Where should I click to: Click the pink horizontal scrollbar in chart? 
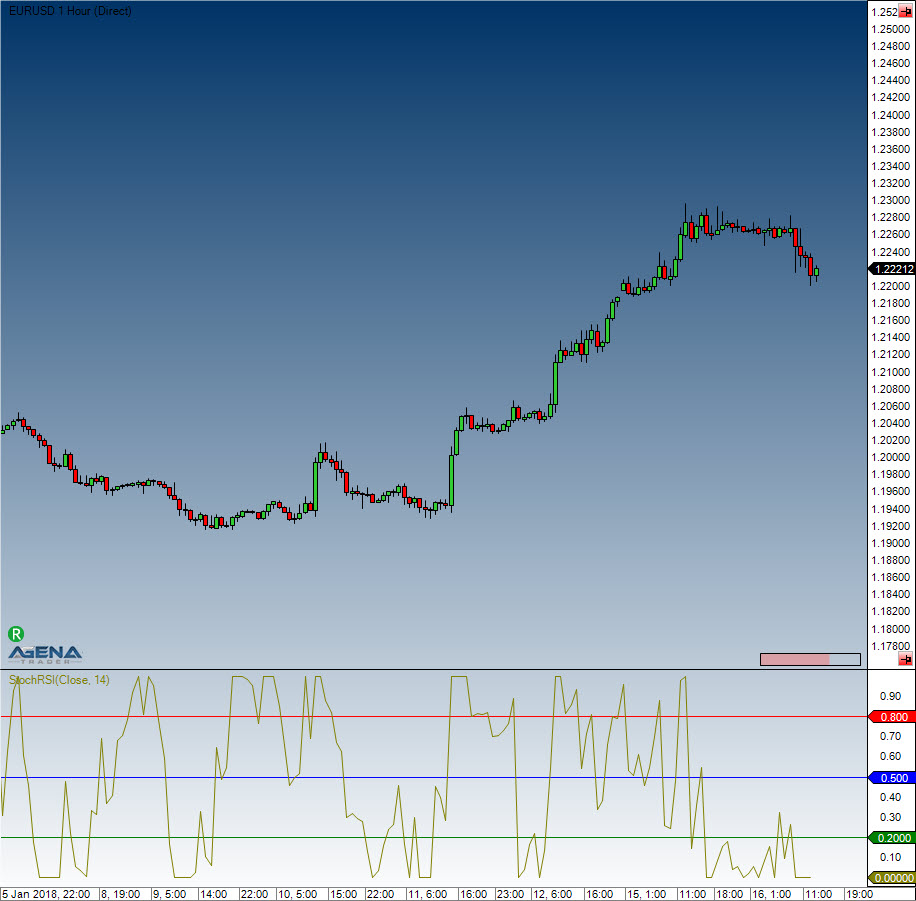795,659
